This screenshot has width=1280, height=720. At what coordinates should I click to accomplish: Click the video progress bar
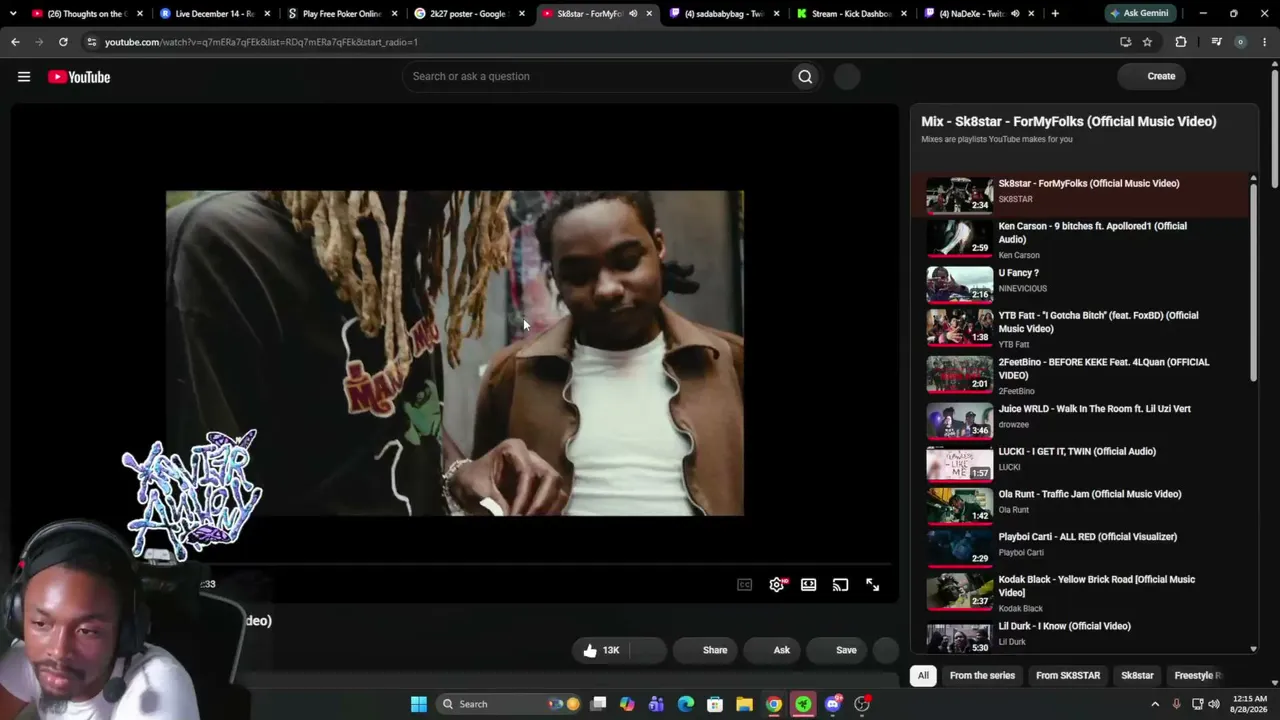pyautogui.click(x=455, y=563)
